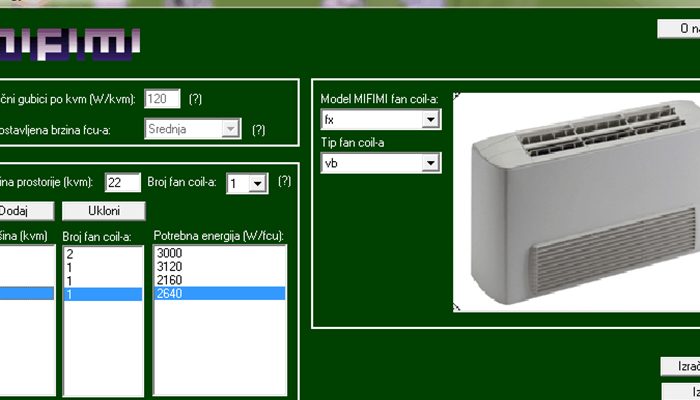700x400 pixels.
Task: Click the 'Izrač' button at bottom right
Action: click(680, 367)
